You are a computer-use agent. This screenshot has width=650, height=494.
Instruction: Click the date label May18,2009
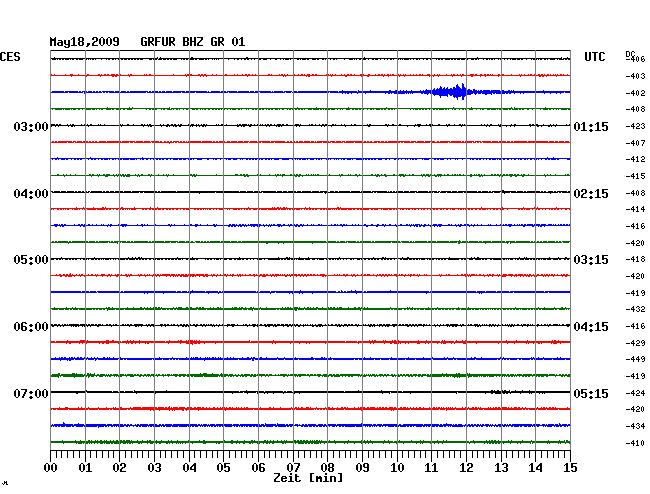[85, 42]
